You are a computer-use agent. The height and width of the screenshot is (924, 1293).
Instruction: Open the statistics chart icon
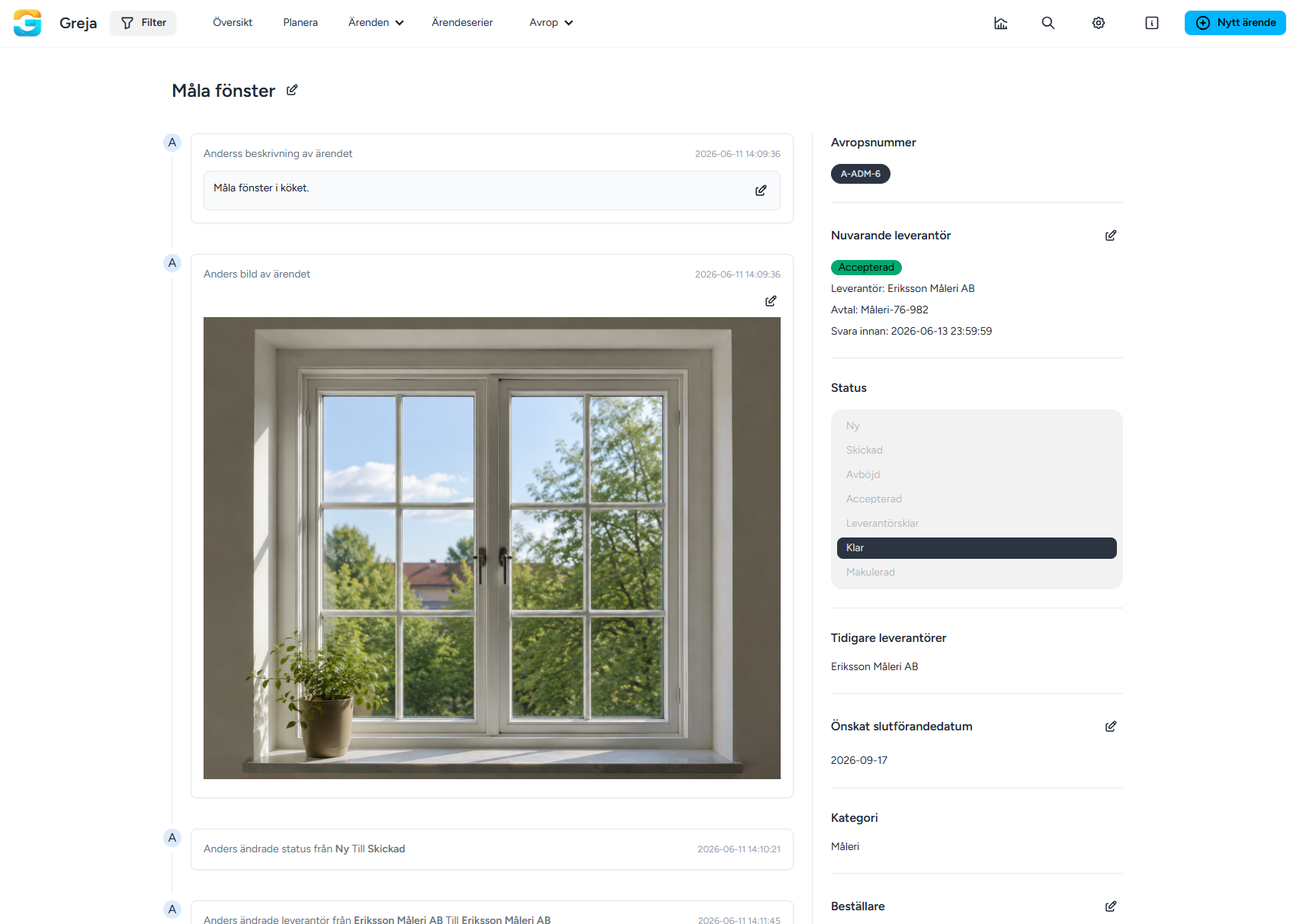point(1001,23)
